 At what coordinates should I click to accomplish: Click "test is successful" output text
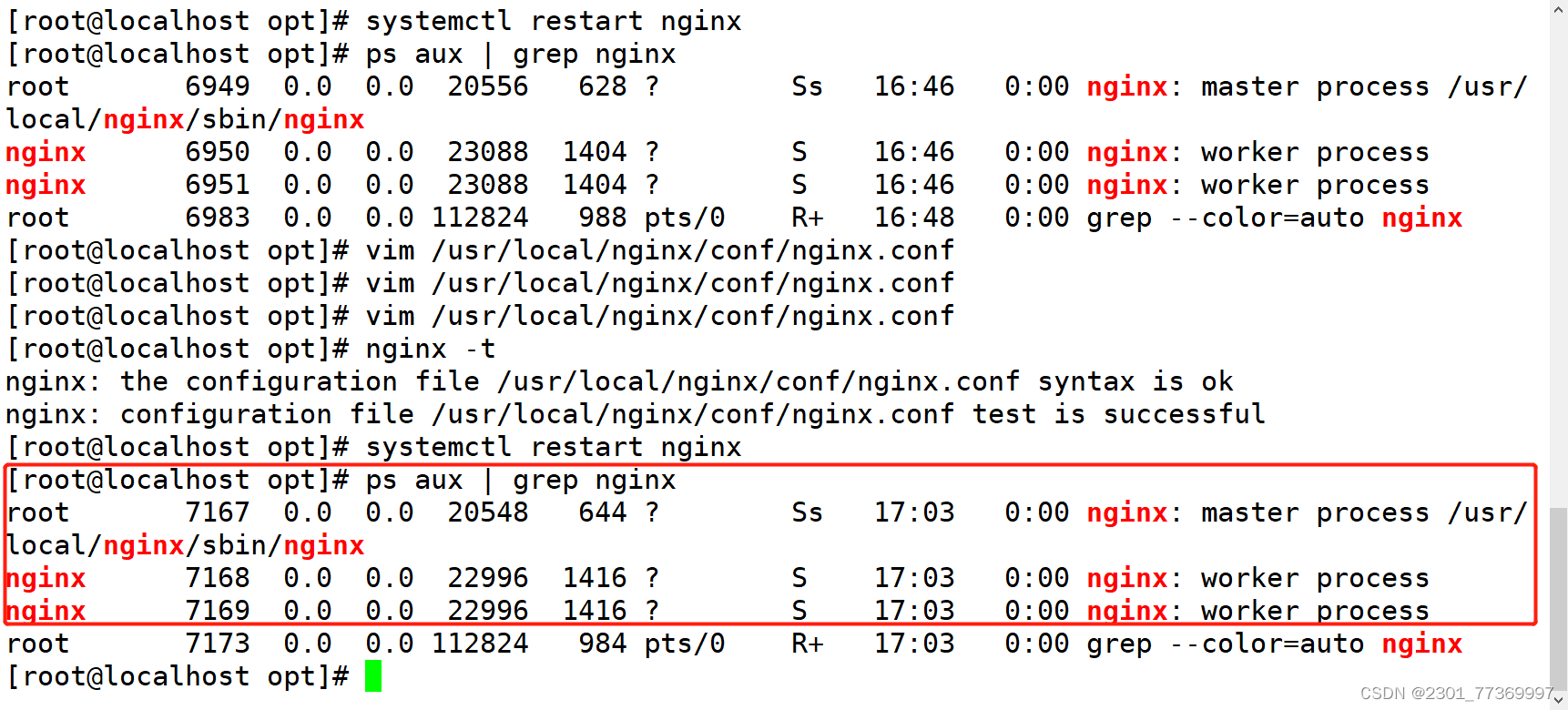pyautogui.click(x=1119, y=414)
